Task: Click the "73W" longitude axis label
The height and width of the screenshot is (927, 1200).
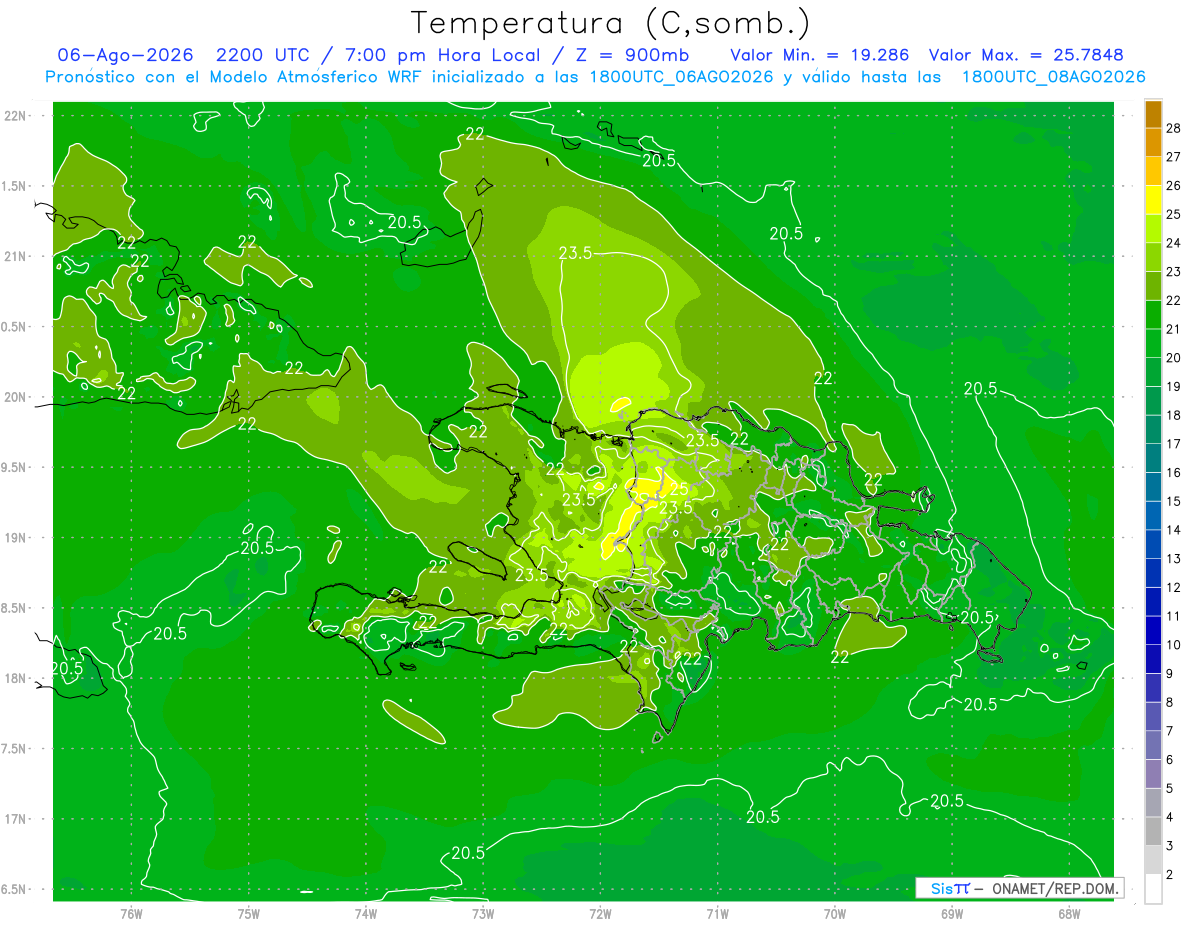Action: click(483, 914)
